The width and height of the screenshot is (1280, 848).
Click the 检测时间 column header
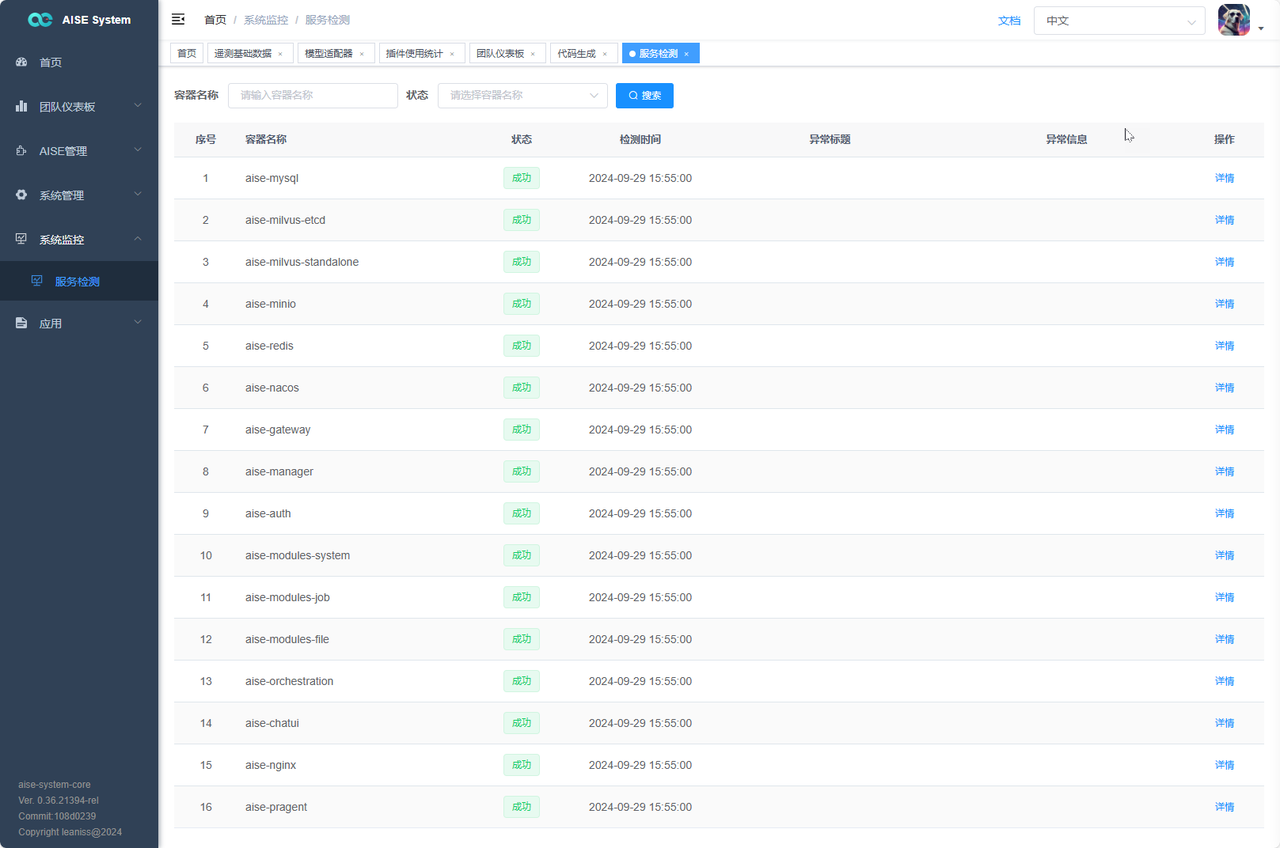pyautogui.click(x=640, y=139)
